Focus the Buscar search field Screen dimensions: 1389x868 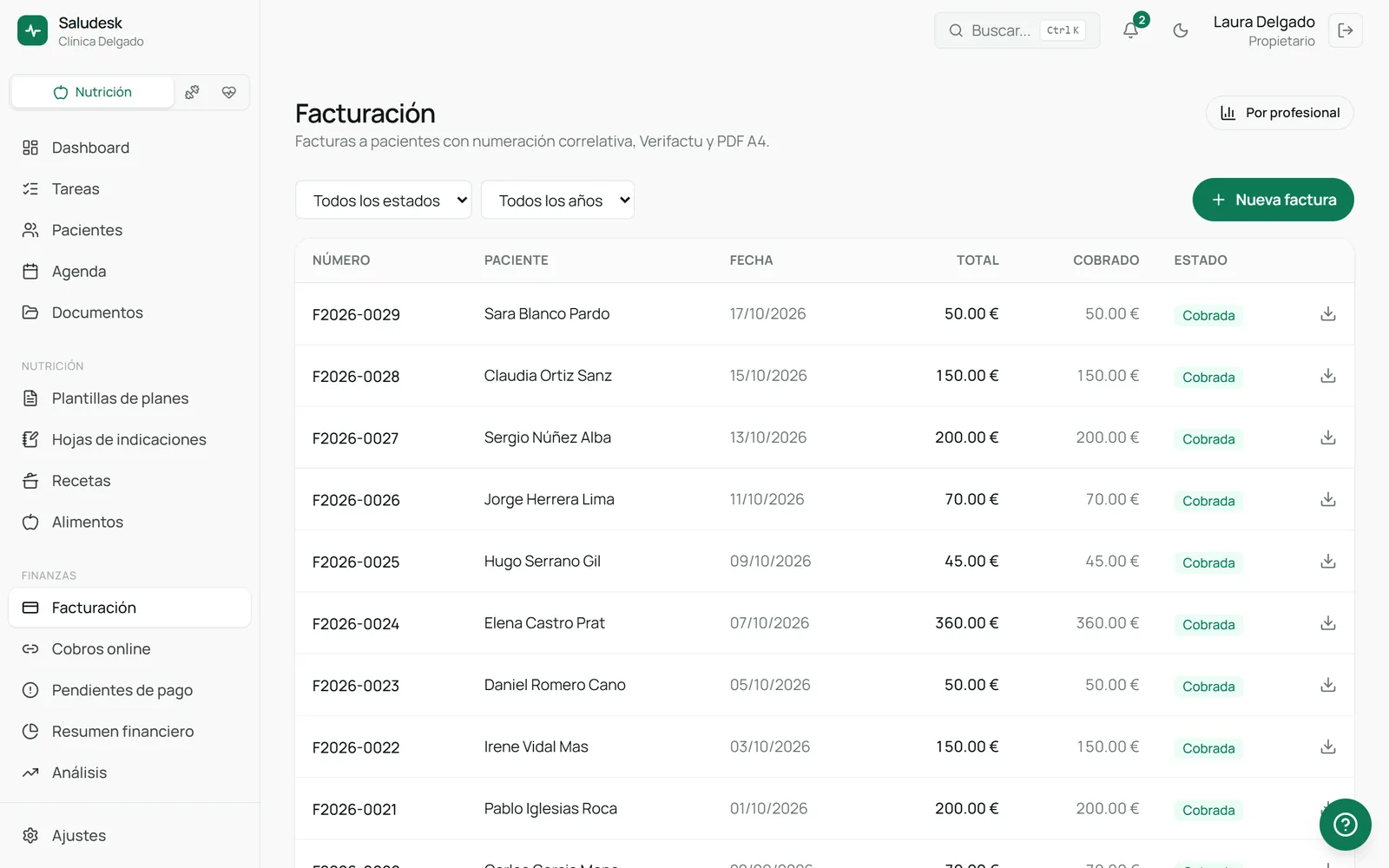pyautogui.click(x=1017, y=30)
